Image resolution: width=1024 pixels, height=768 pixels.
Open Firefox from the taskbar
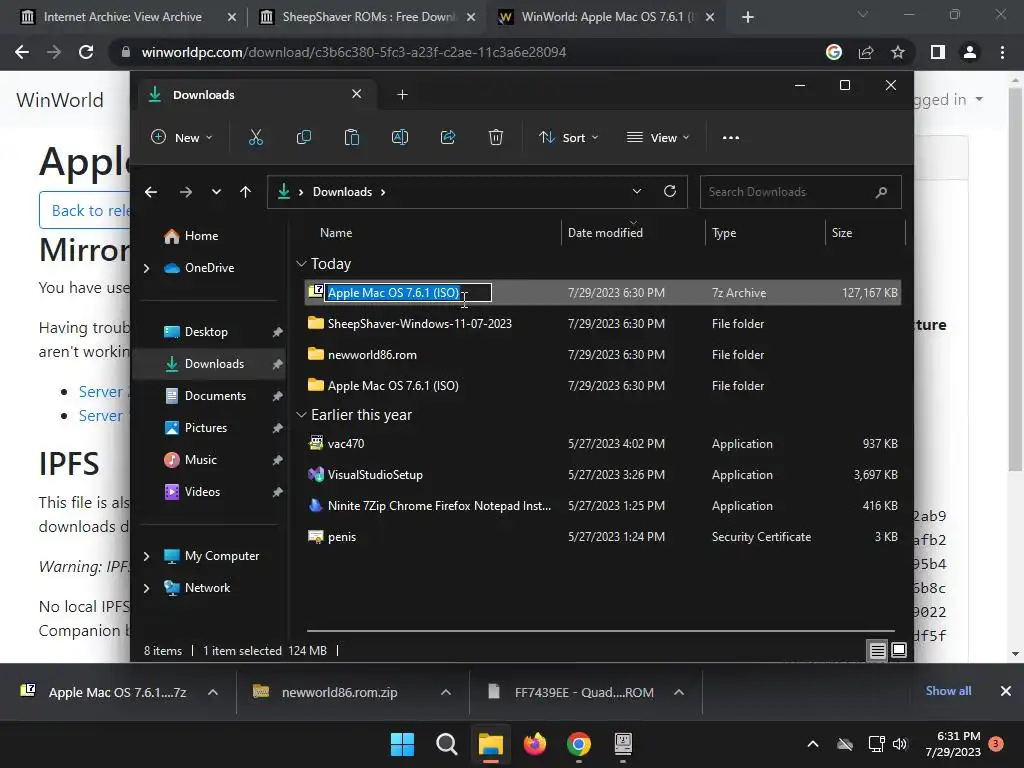click(x=535, y=744)
